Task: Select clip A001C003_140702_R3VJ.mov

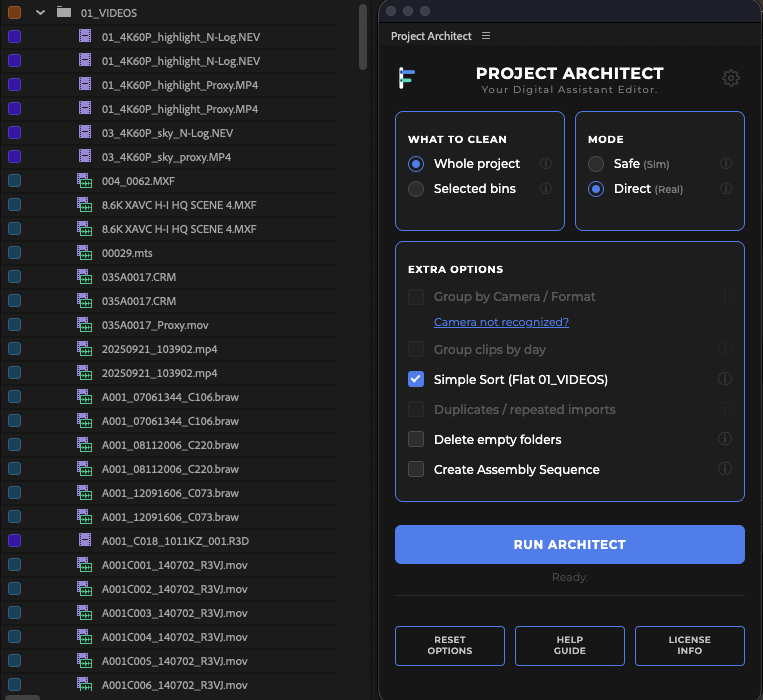Action: (x=174, y=613)
